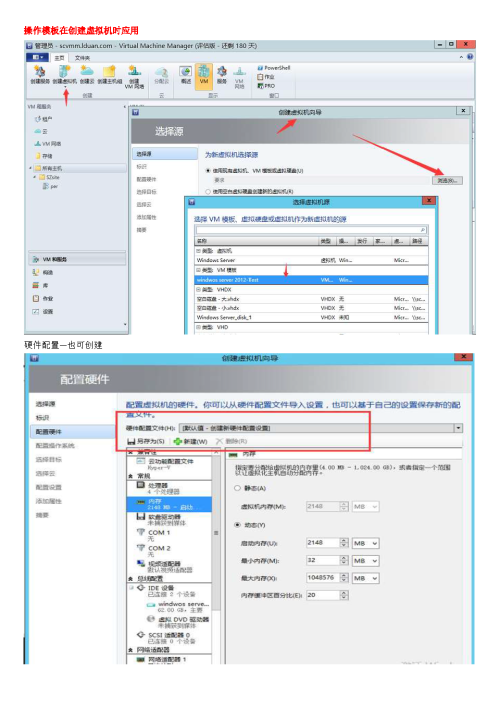
Task: Sort by the 名称 column header
Action: click(x=257, y=241)
